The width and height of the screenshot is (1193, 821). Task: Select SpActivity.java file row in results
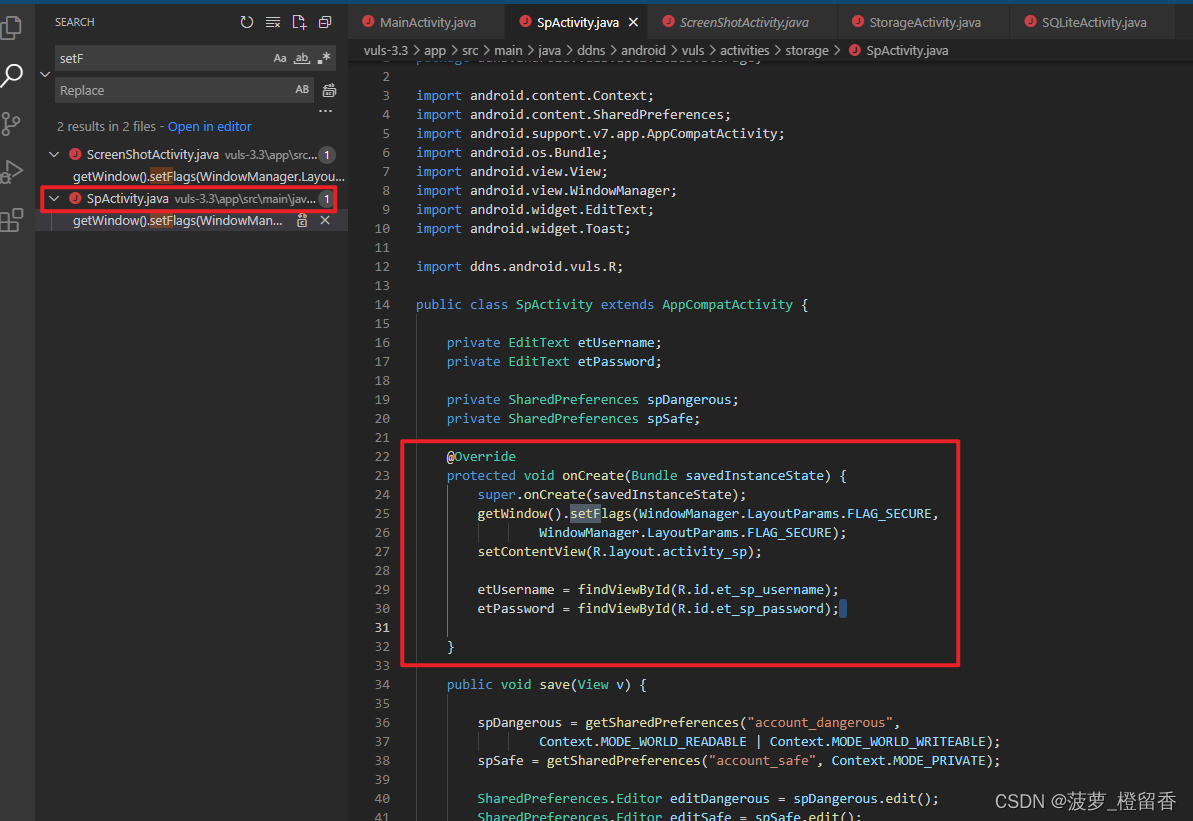(192, 199)
